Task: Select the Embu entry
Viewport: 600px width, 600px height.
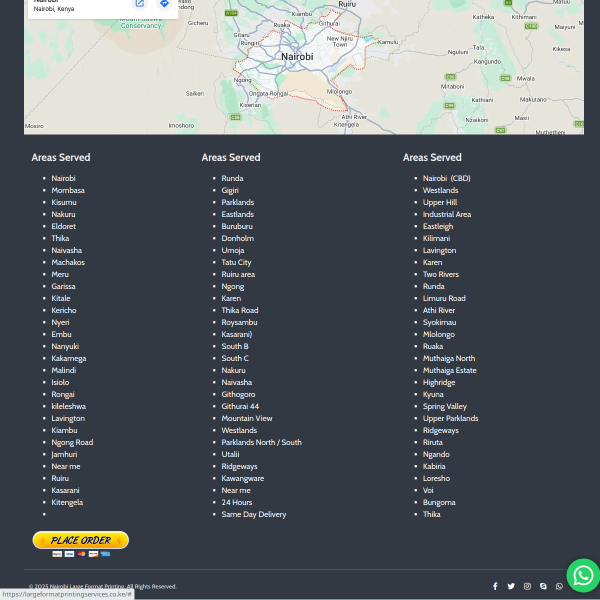Action: pos(62,334)
